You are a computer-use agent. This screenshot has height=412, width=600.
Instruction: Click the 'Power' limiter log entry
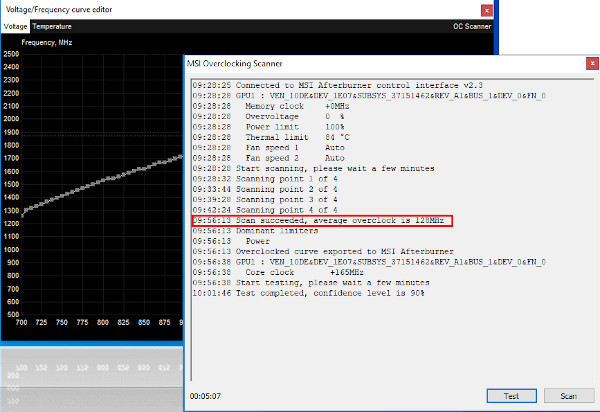coord(231,241)
